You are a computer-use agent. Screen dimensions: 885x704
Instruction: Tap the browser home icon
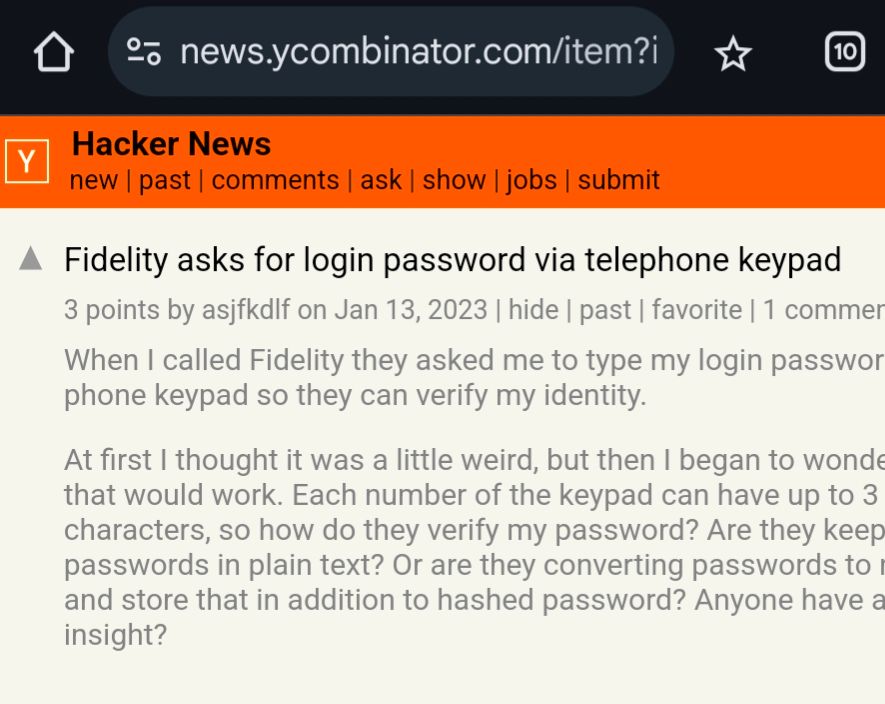coord(54,52)
